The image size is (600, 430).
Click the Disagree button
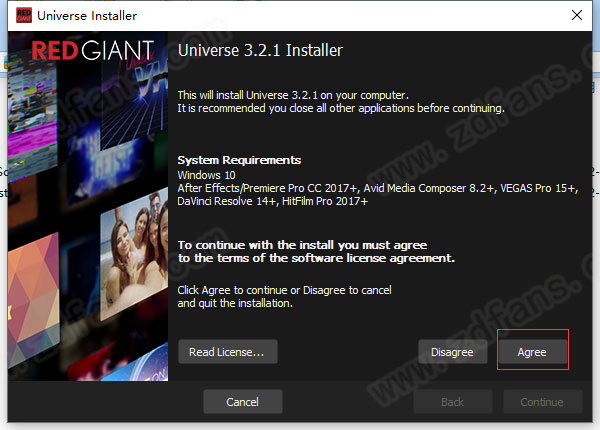coord(452,352)
